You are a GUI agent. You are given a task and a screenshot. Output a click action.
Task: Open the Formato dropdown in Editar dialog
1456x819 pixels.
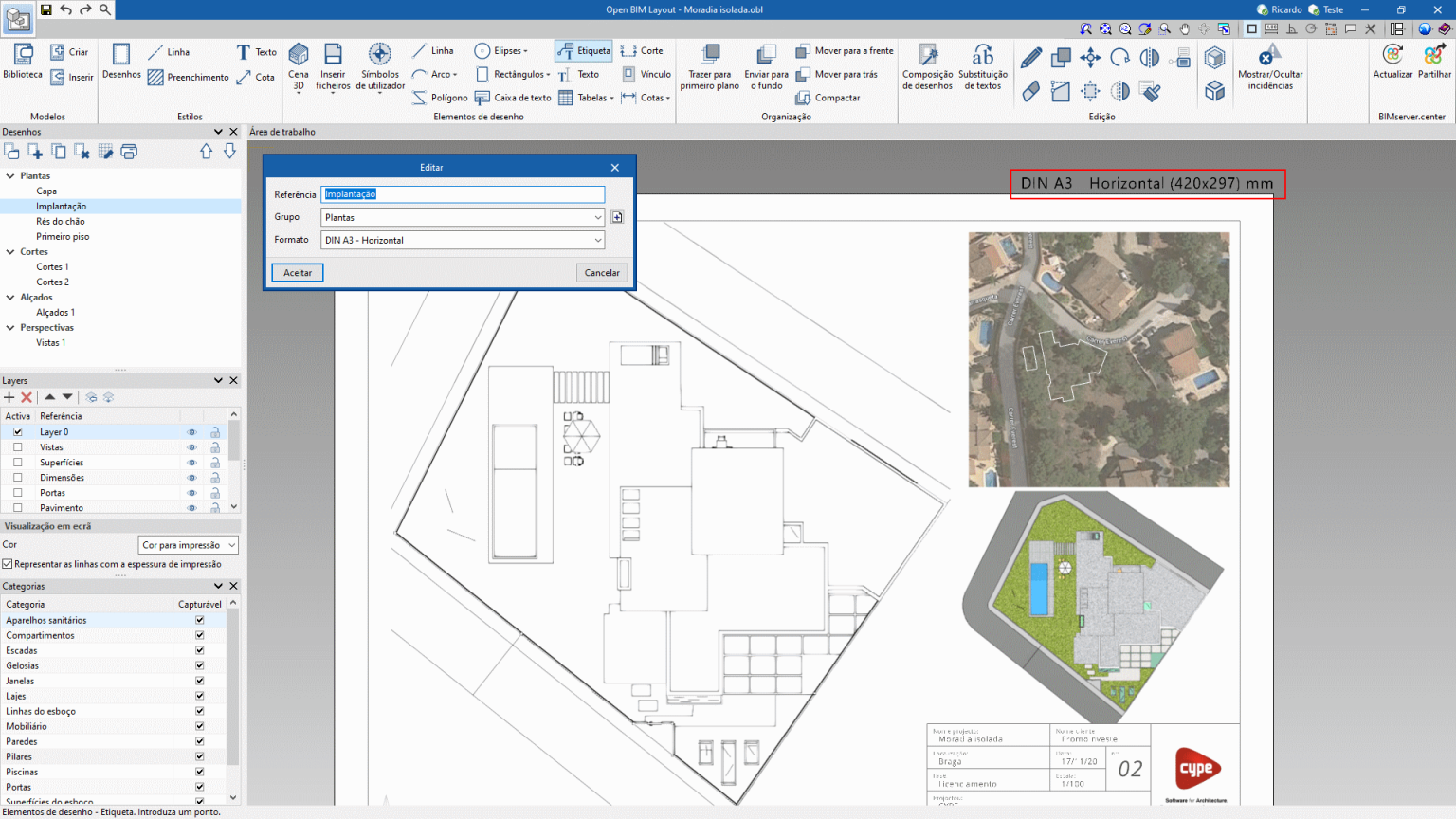pos(599,240)
